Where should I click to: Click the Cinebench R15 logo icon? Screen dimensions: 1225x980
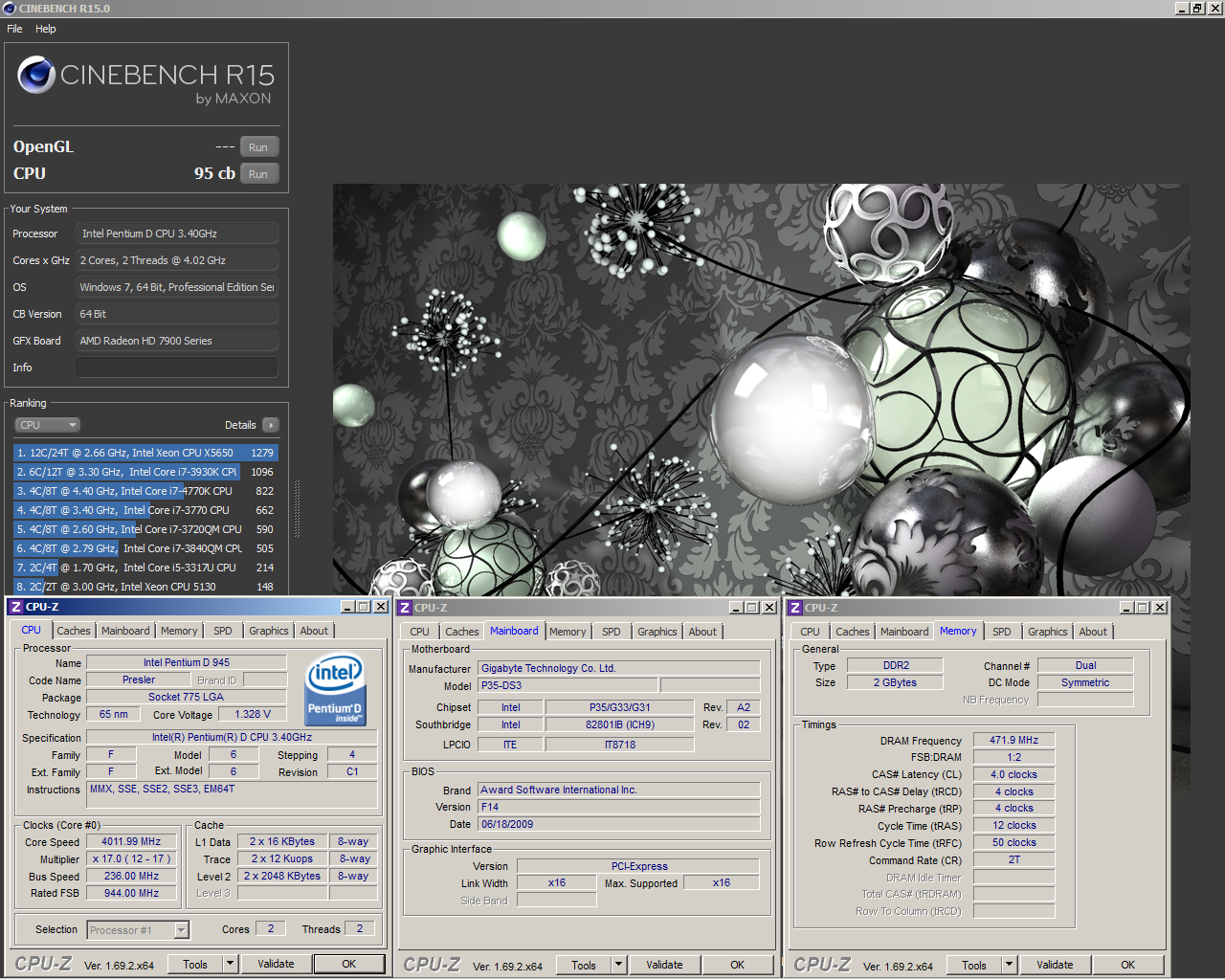pyautogui.click(x=36, y=75)
